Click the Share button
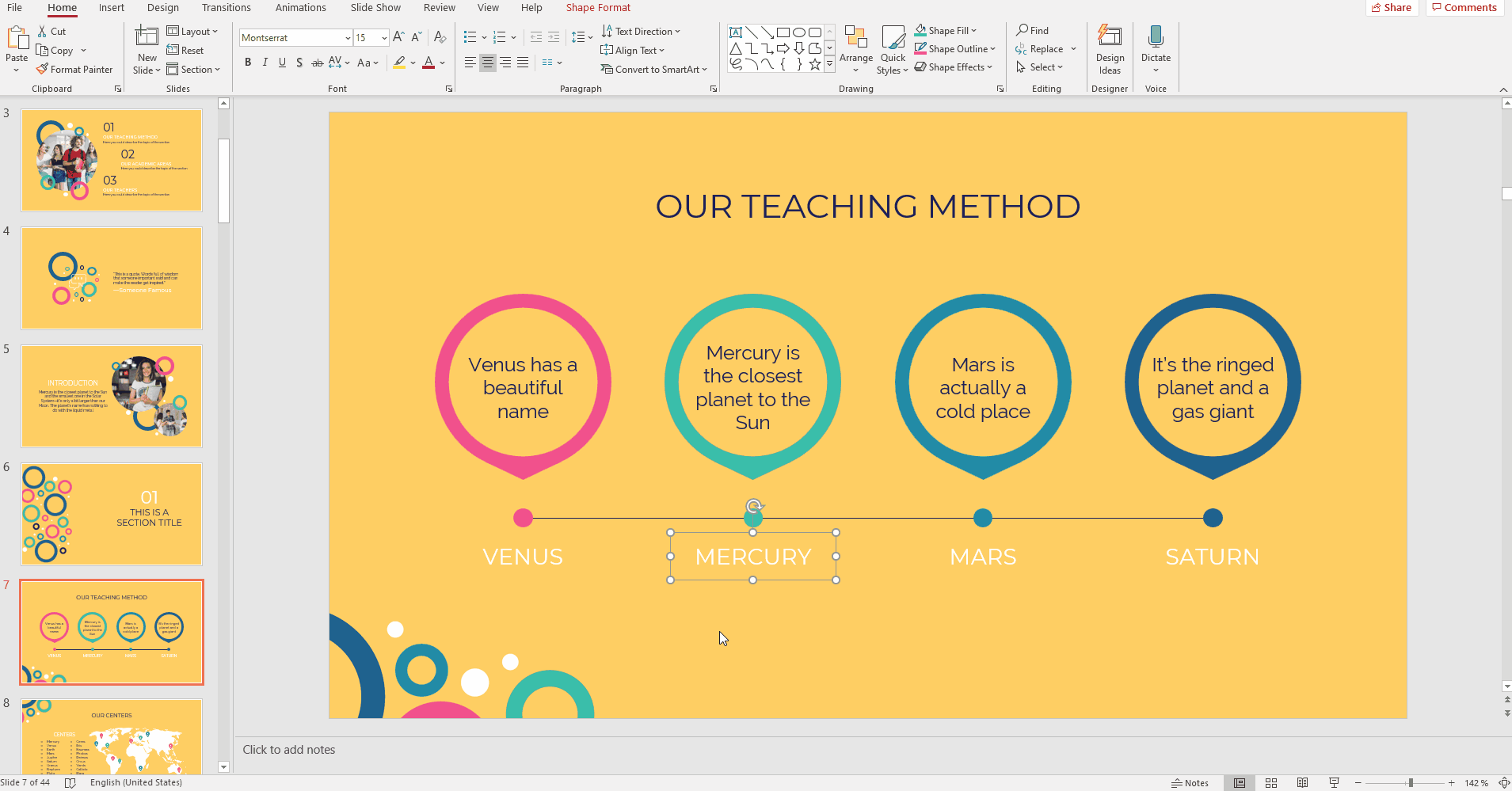Image resolution: width=1512 pixels, height=791 pixels. [1391, 8]
